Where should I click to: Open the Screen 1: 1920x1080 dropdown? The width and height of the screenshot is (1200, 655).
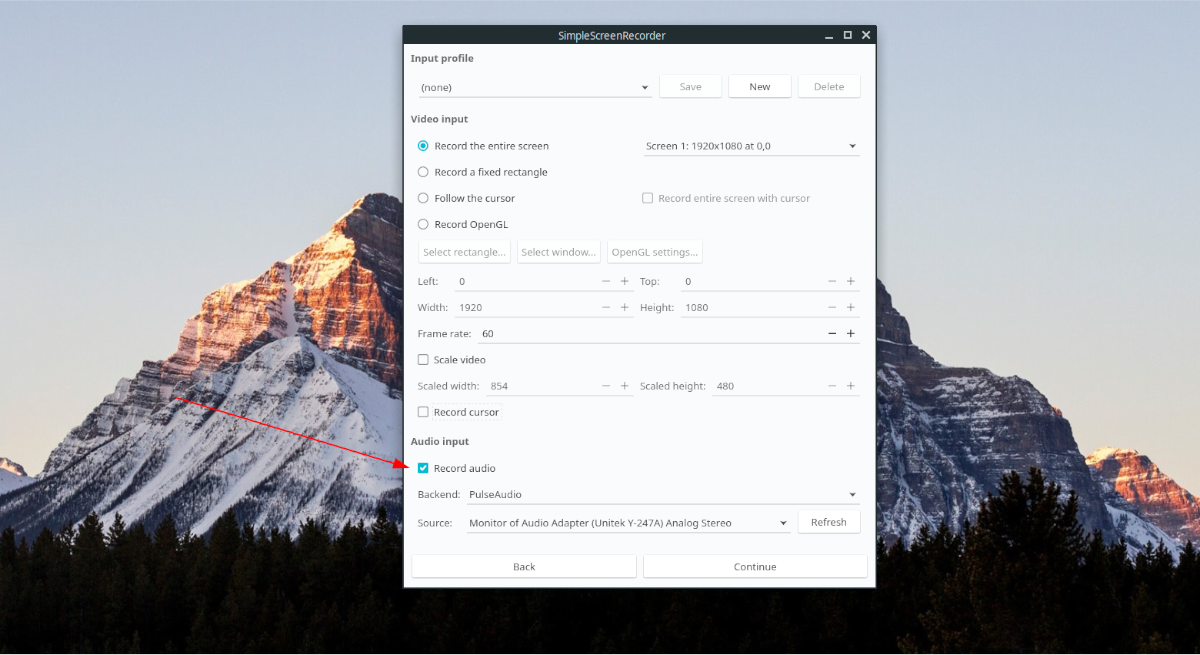pos(751,146)
